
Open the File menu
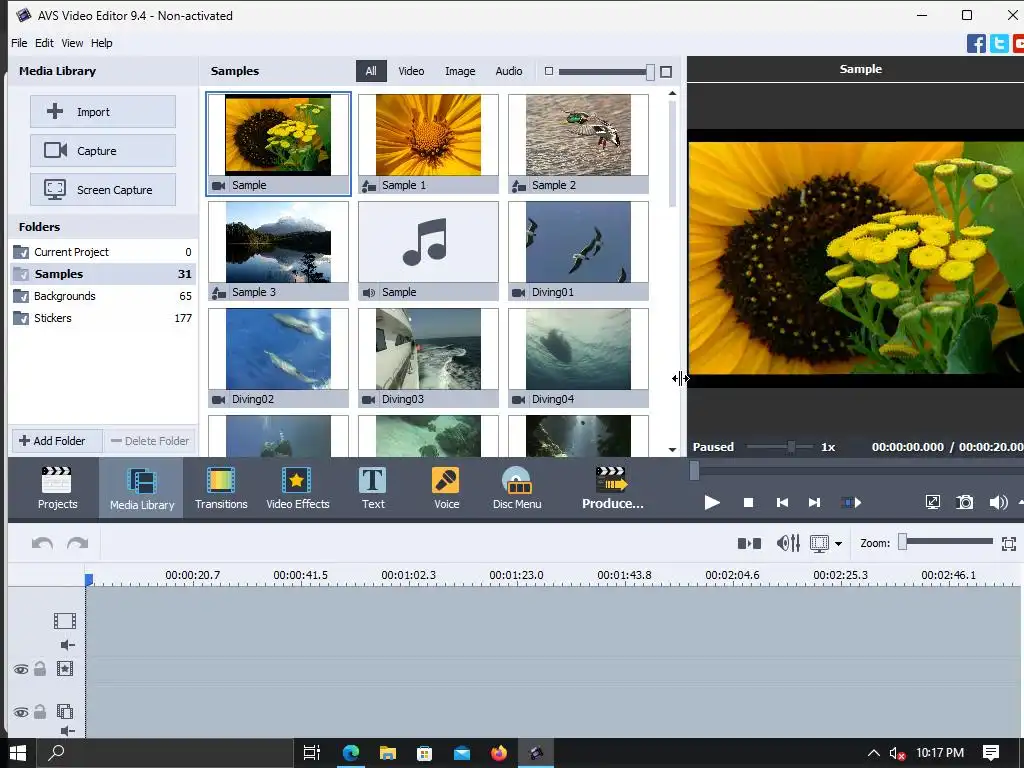(x=19, y=43)
